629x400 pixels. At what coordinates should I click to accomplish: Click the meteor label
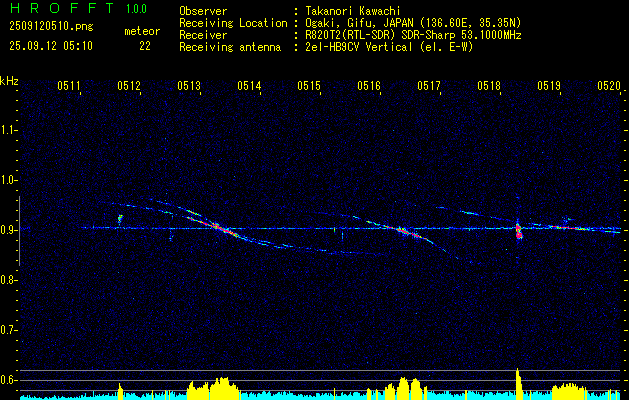click(142, 31)
